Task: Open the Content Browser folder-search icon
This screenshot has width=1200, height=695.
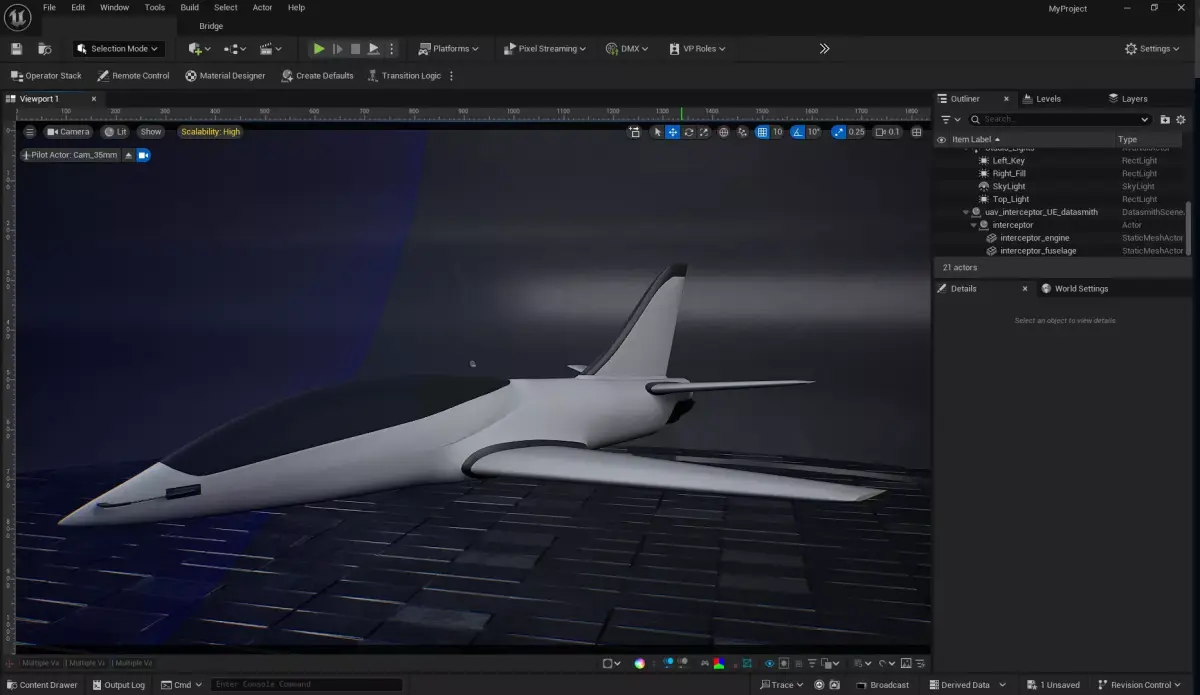Action: [x=44, y=48]
